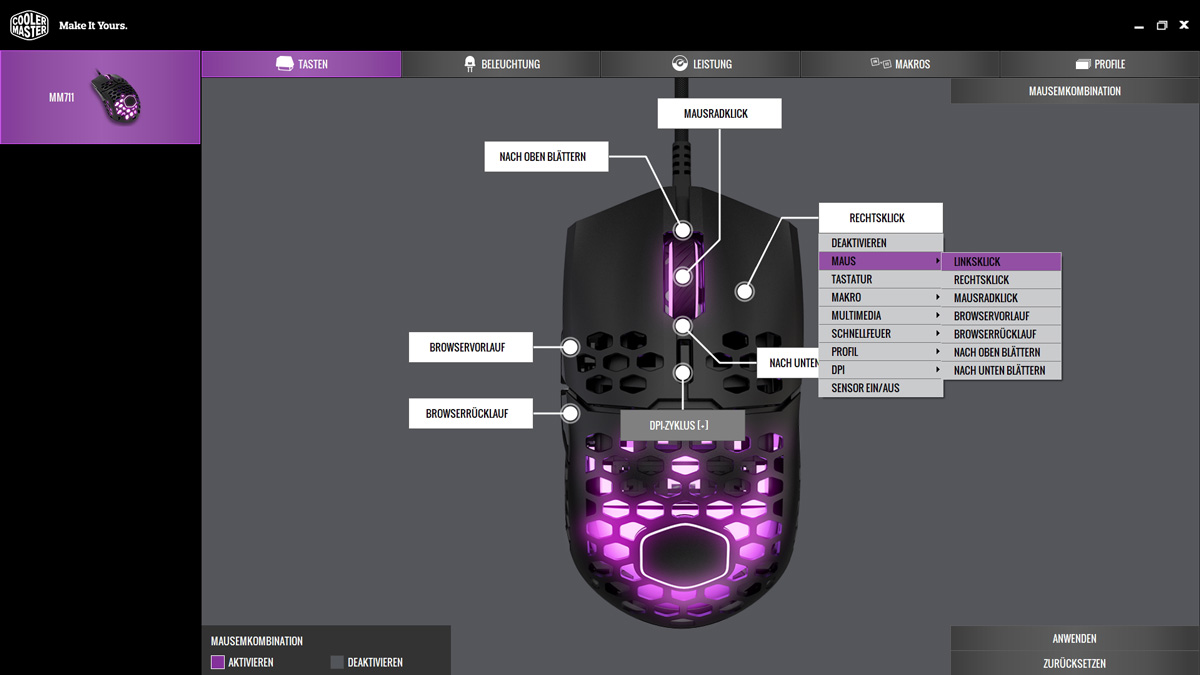Choose Deaktivieren in the context menu

pos(881,243)
